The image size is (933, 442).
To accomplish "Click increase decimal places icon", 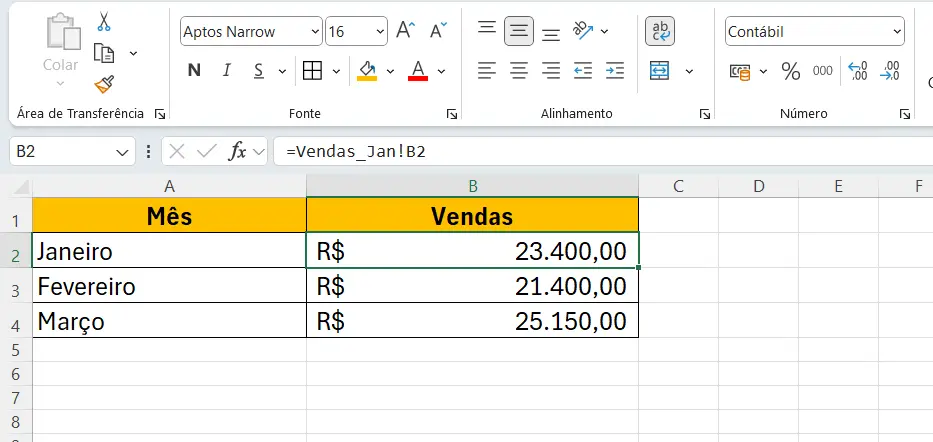I will 857,71.
